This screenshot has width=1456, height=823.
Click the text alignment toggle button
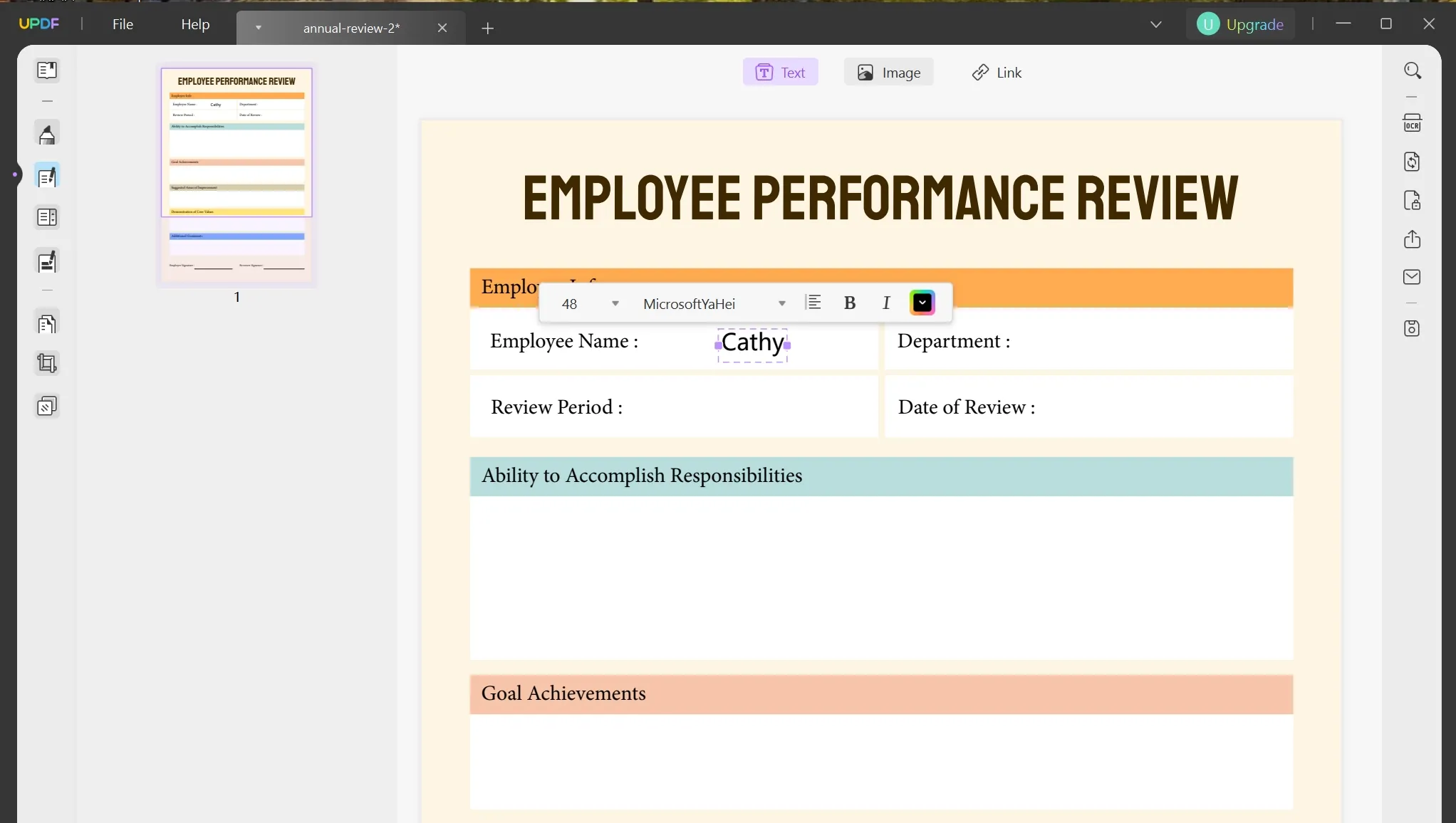(813, 303)
